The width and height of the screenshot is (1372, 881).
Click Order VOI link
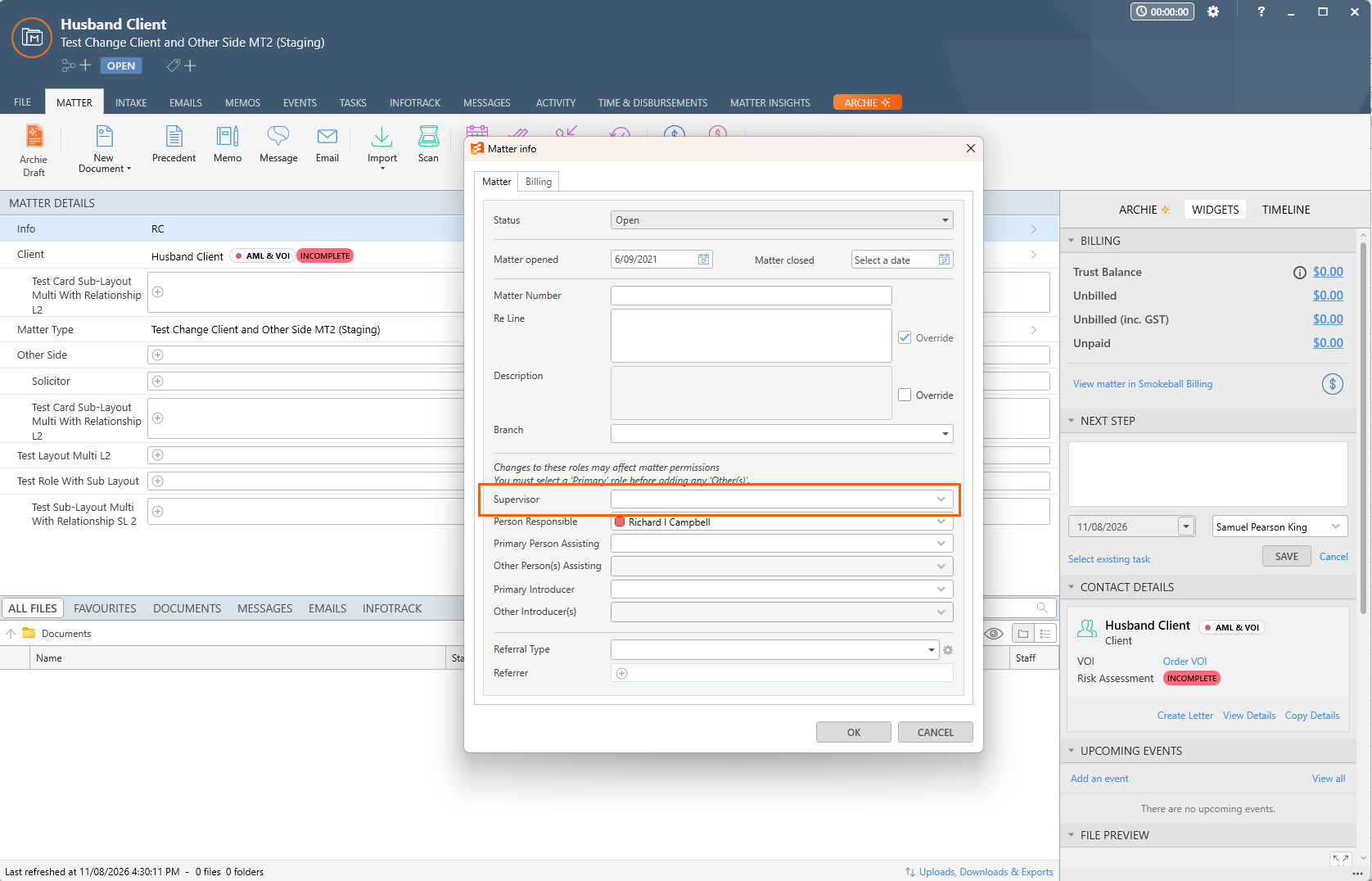(x=1185, y=662)
